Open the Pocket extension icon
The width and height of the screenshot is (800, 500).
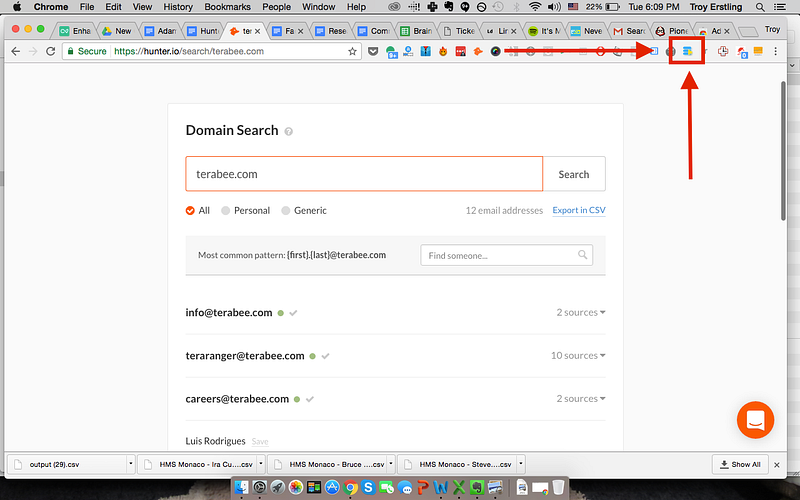(373, 51)
